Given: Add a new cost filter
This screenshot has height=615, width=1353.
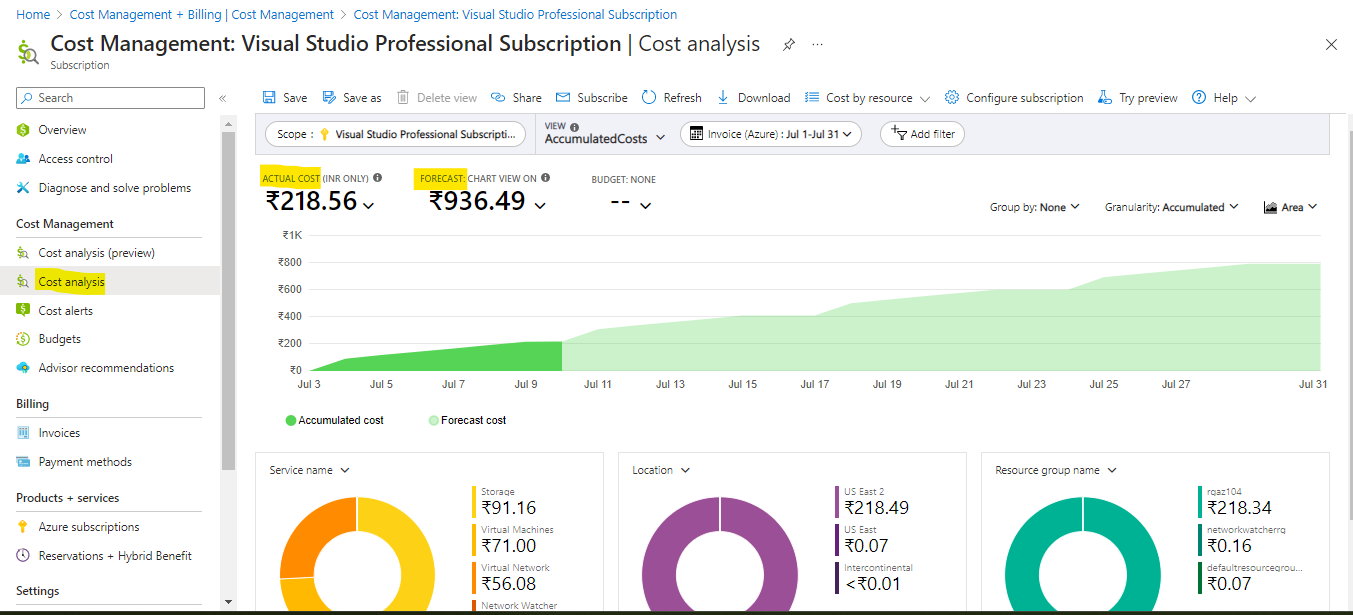Looking at the screenshot, I should coord(922,133).
